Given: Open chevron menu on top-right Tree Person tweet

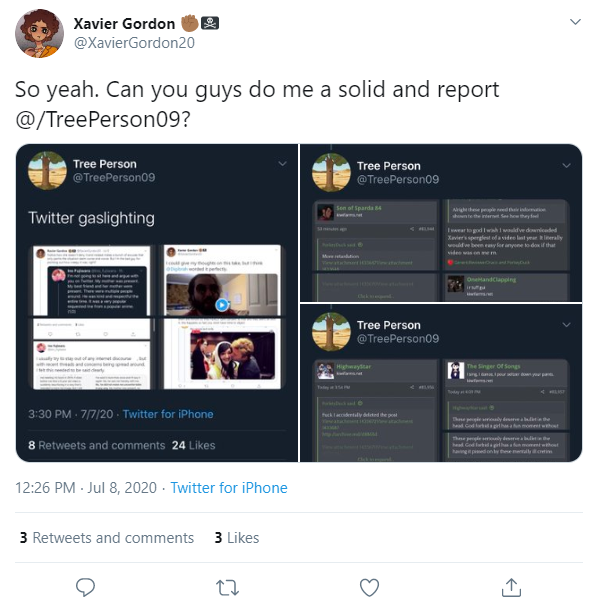Looking at the screenshot, I should pyautogui.click(x=566, y=166).
